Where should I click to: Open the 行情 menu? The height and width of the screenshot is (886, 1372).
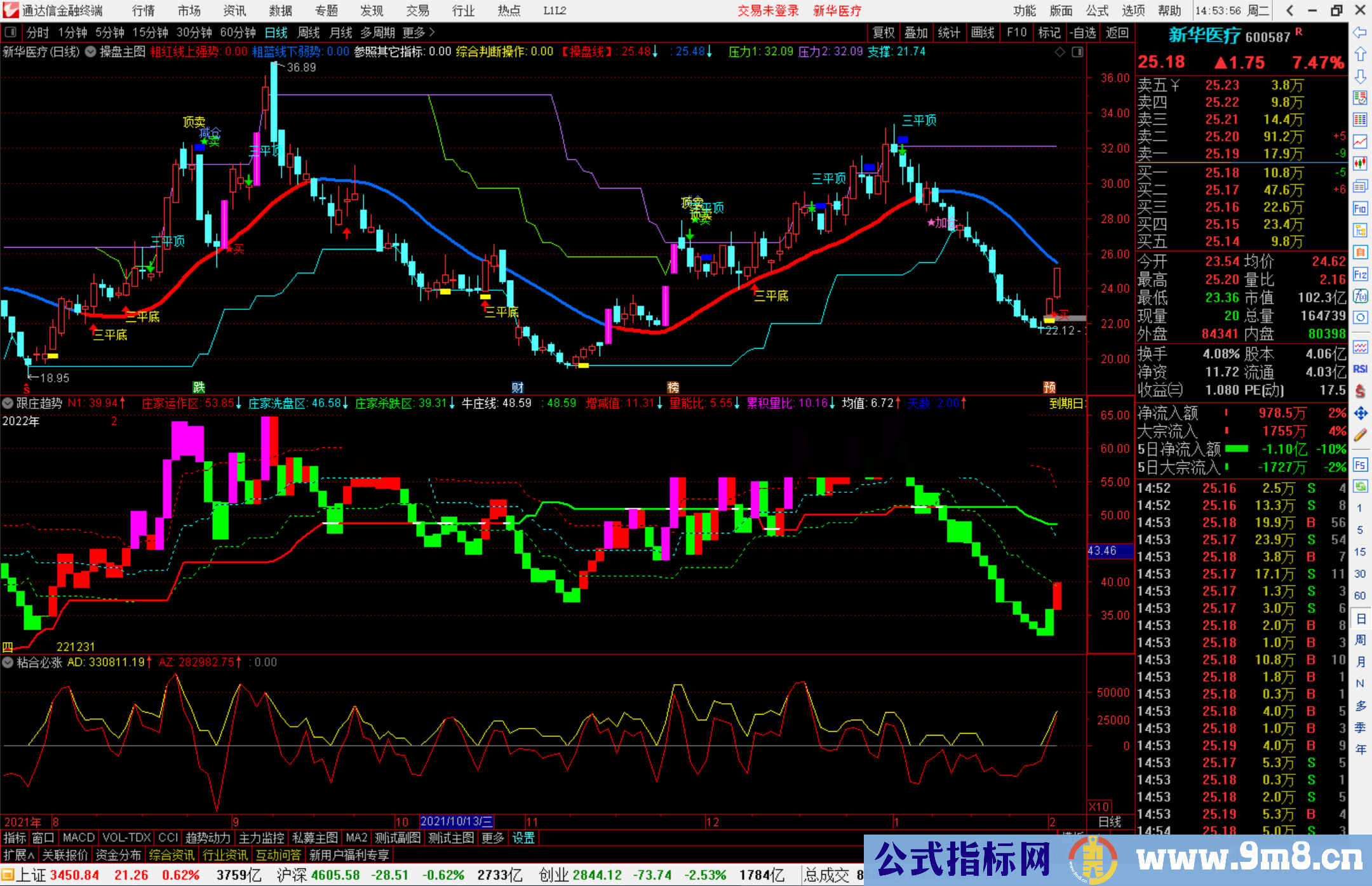[143, 11]
